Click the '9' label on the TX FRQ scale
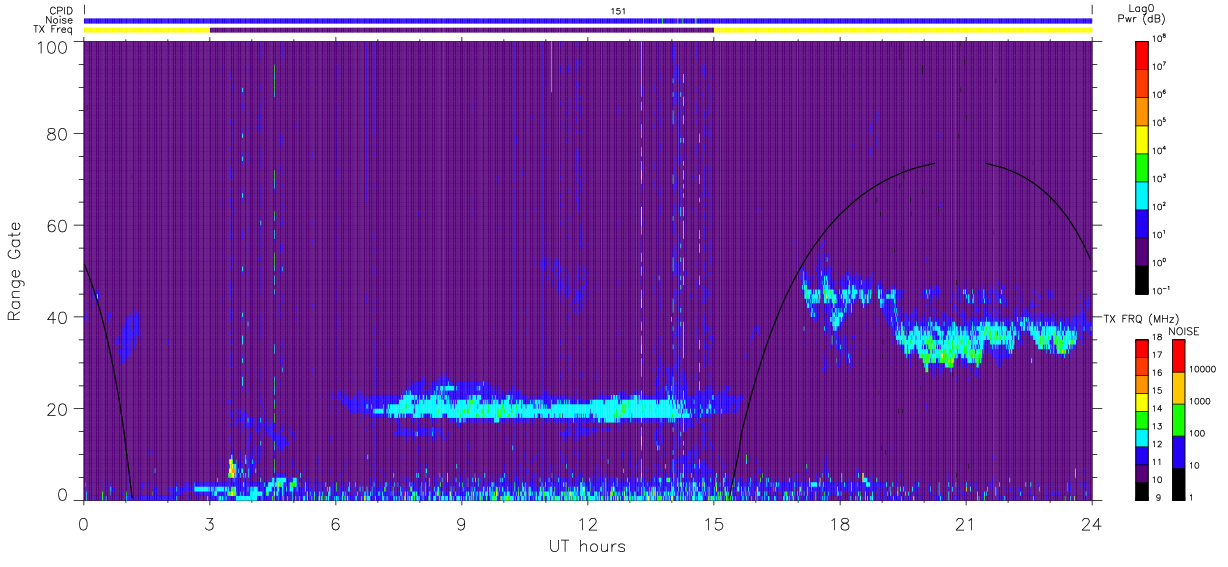Screen dimensions: 1228x567 1157,496
